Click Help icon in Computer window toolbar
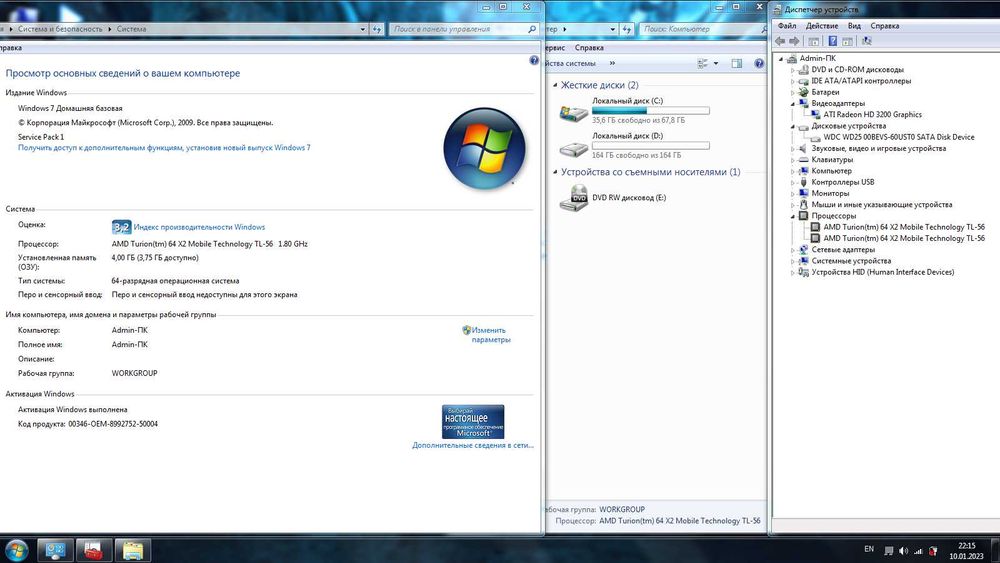The image size is (1000, 563). (x=759, y=63)
